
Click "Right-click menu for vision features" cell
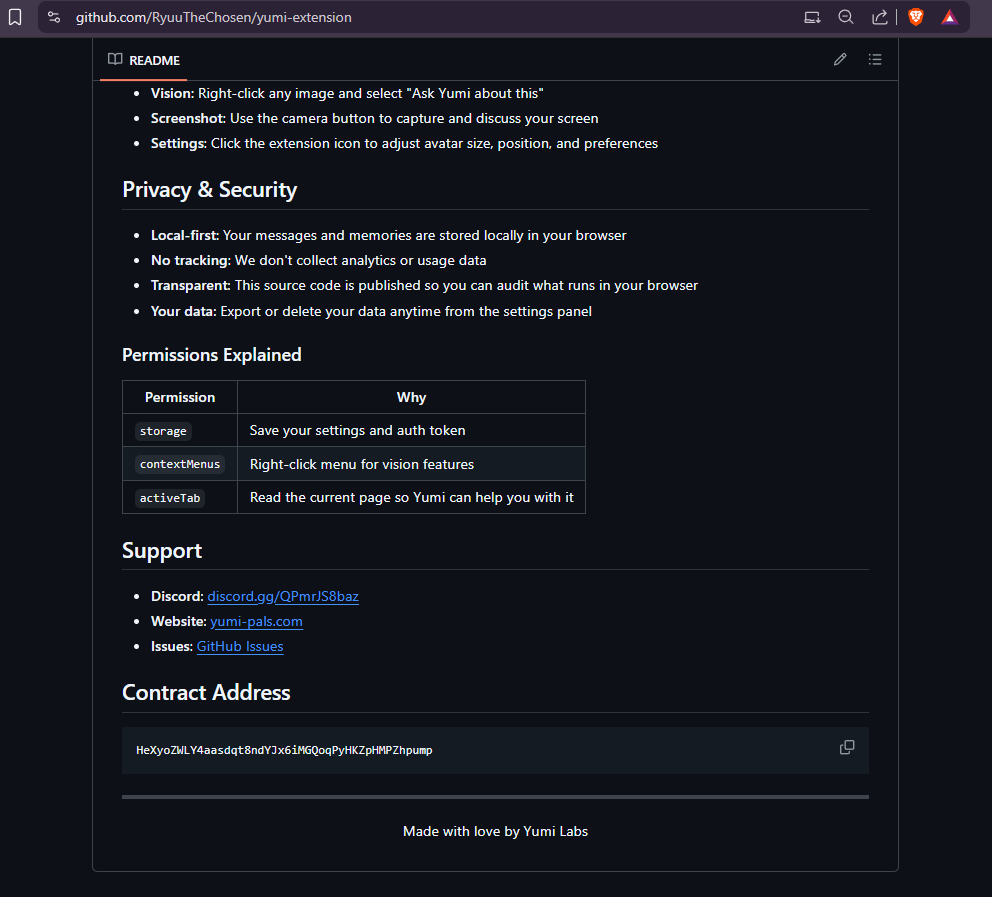click(x=411, y=464)
